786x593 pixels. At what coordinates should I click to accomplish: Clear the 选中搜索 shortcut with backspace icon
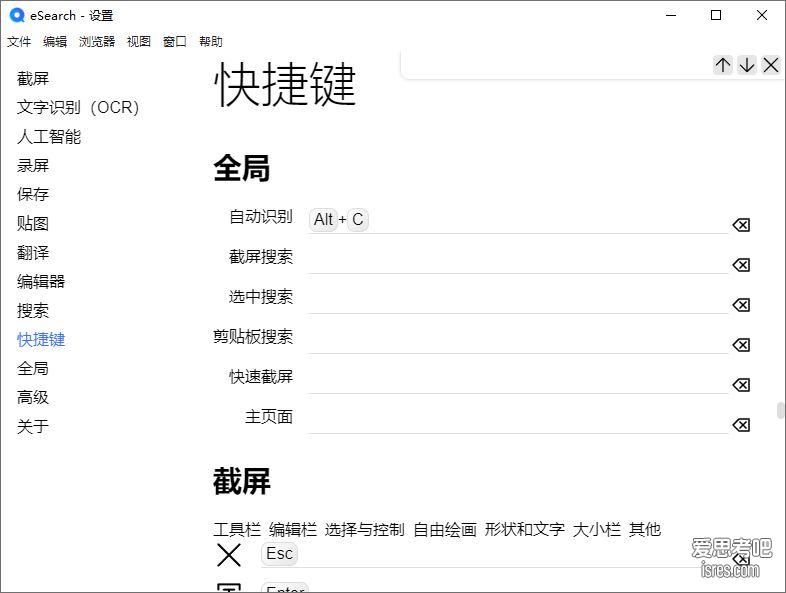741,305
